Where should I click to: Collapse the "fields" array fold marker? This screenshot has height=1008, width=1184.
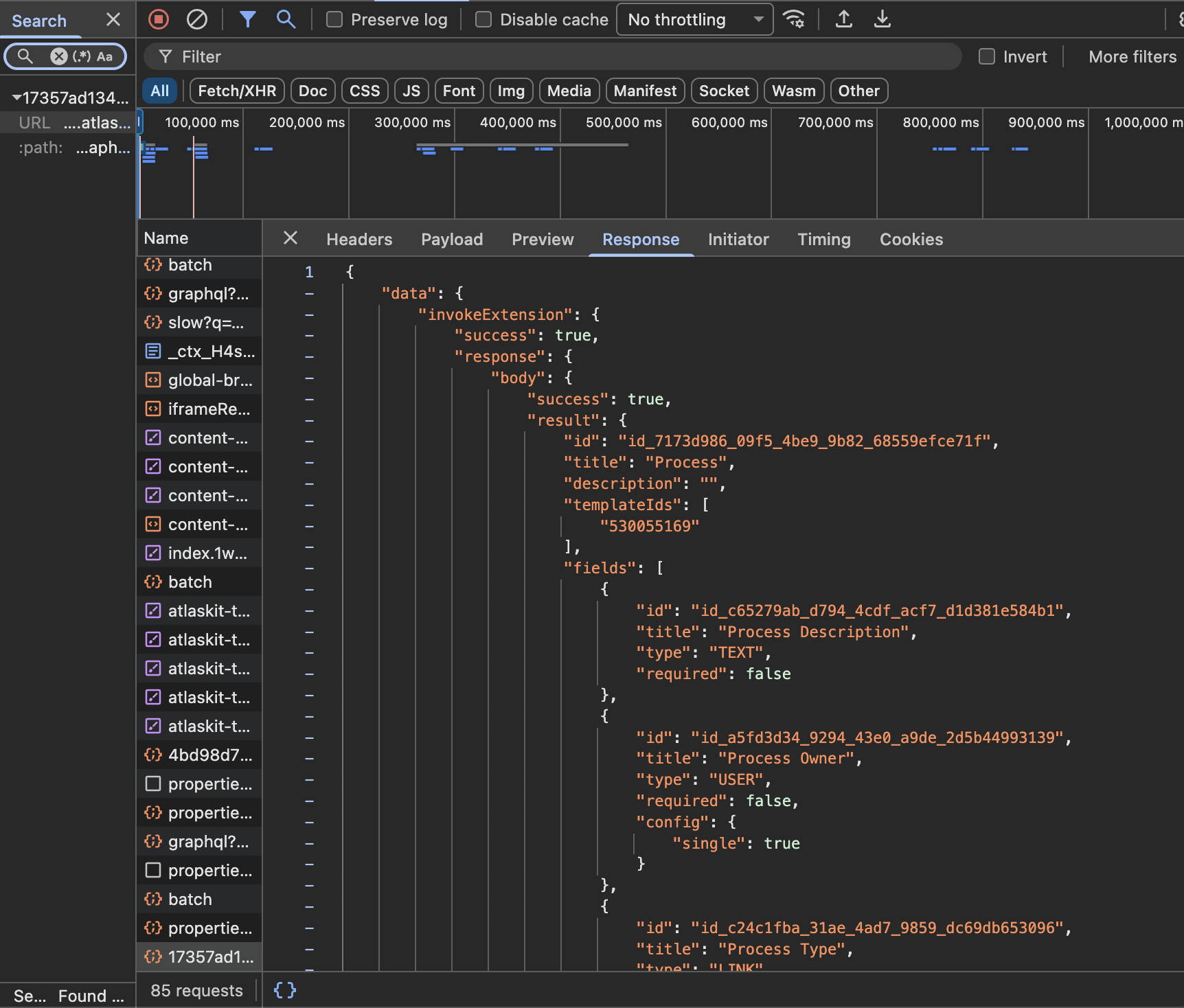click(x=310, y=568)
